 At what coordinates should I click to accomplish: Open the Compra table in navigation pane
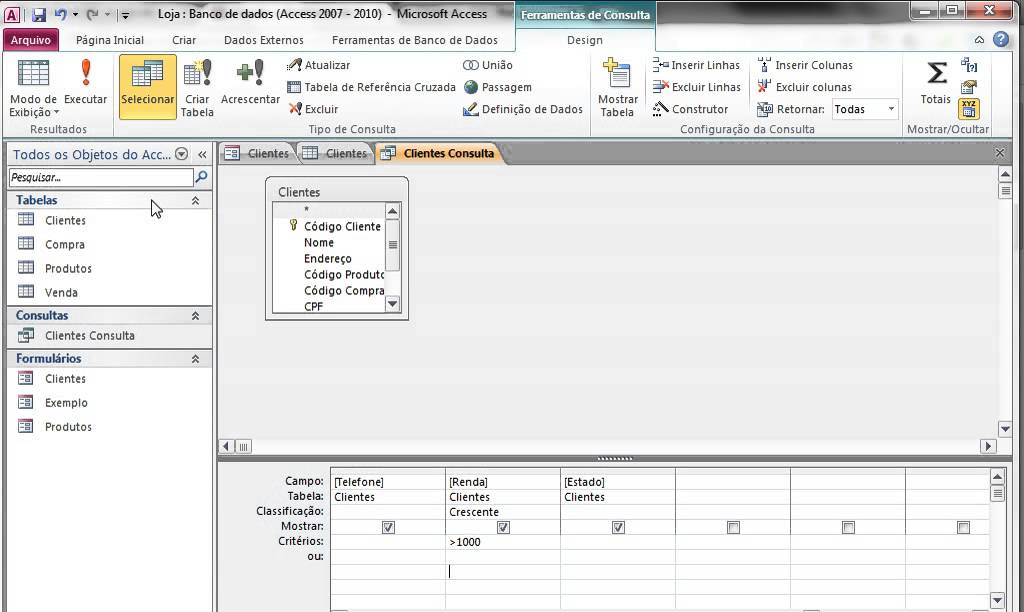(65, 244)
